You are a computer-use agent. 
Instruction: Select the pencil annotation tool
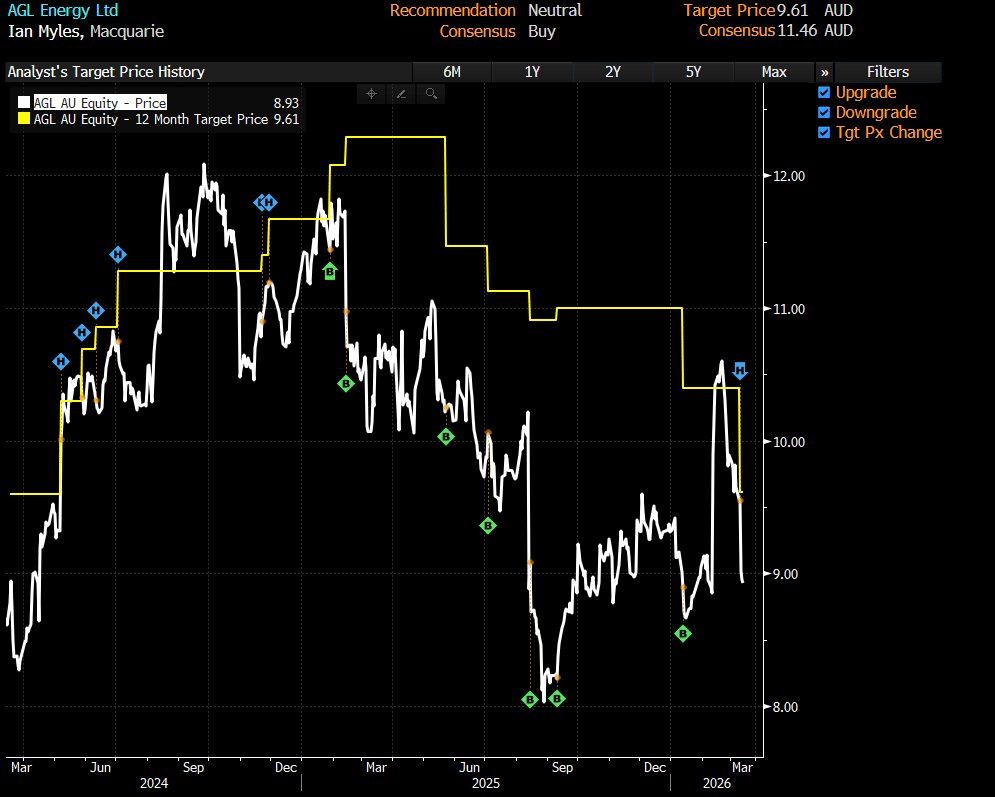coord(401,94)
